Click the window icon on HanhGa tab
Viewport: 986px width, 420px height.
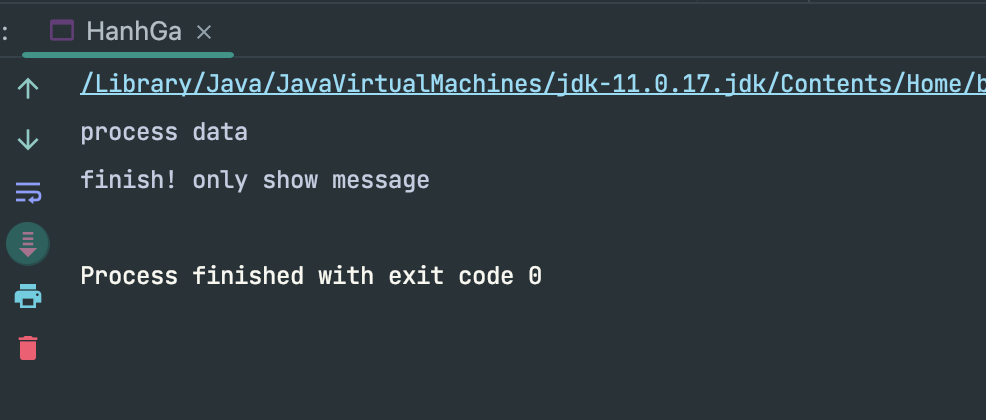coord(62,31)
